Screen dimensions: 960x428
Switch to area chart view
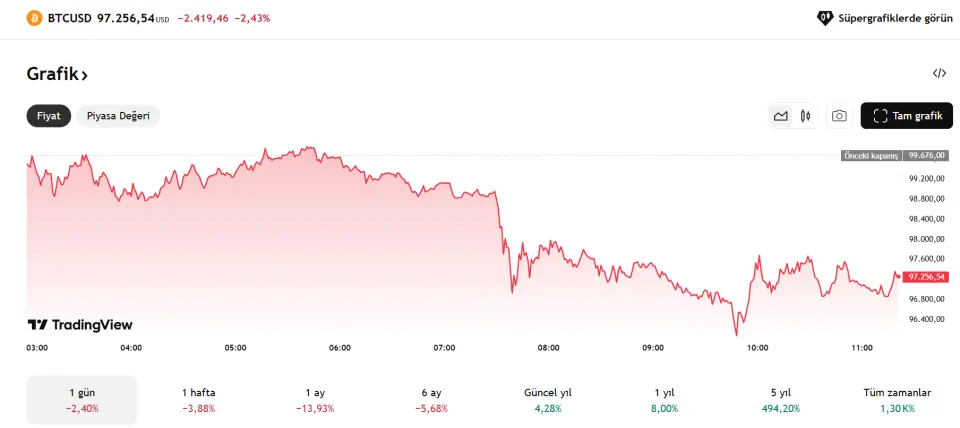780,116
